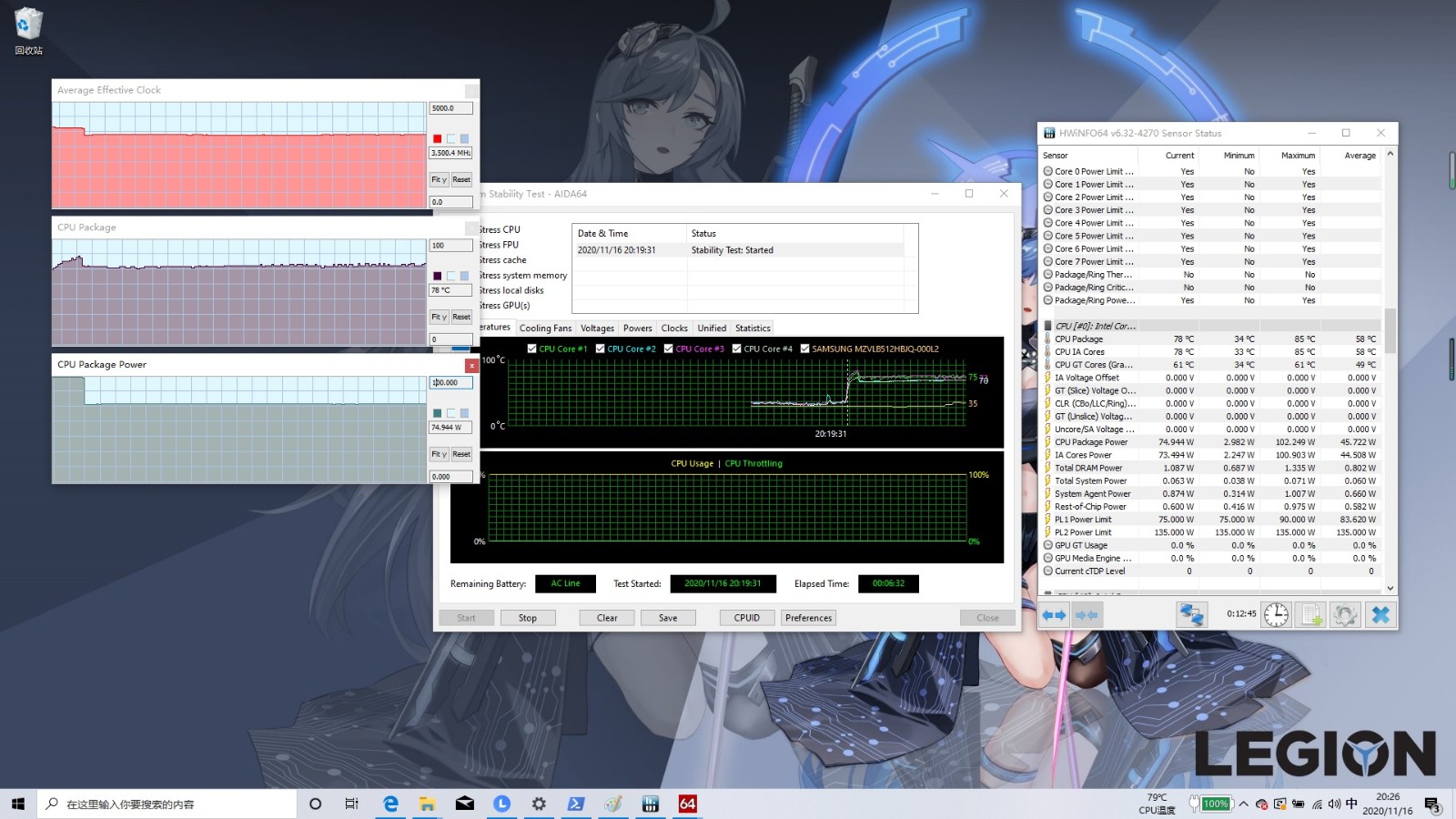Switch to Unified tab

pos(712,329)
